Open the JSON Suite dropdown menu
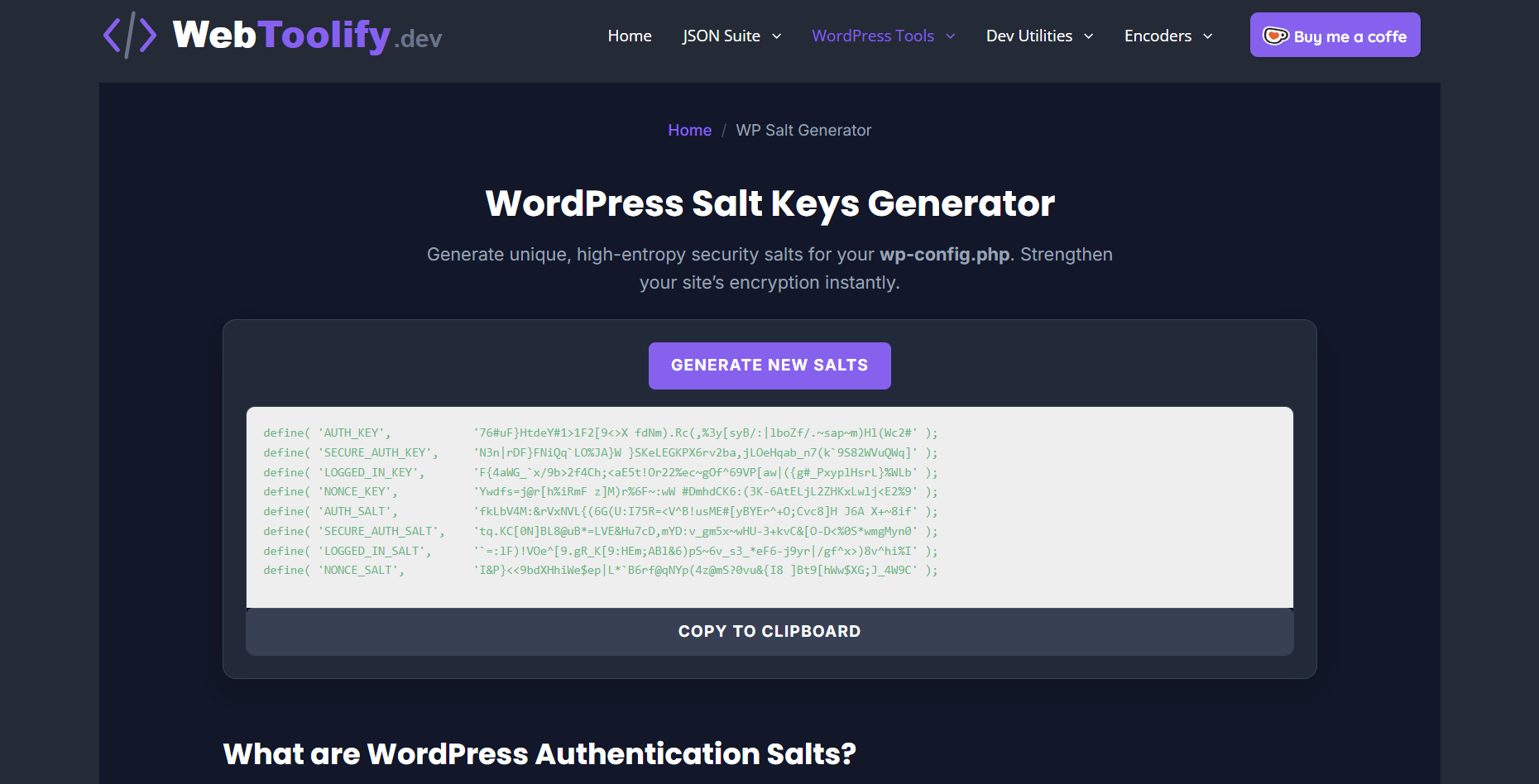 pos(721,36)
